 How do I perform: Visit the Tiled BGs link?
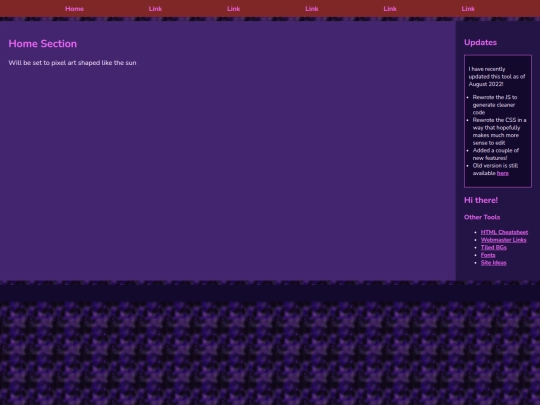click(x=494, y=247)
